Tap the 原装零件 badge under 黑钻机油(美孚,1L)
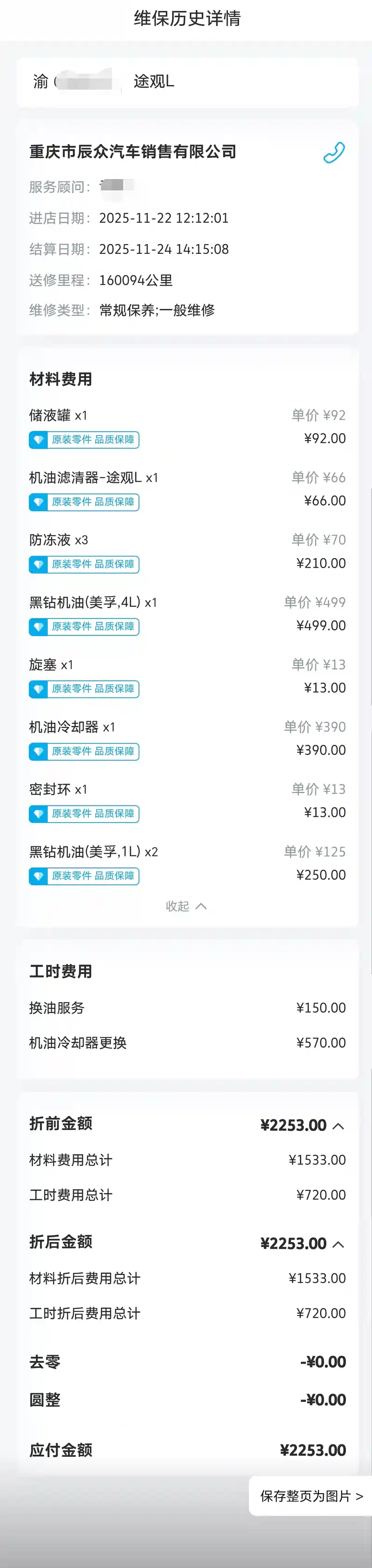The width and height of the screenshot is (372, 1568). 84,876
